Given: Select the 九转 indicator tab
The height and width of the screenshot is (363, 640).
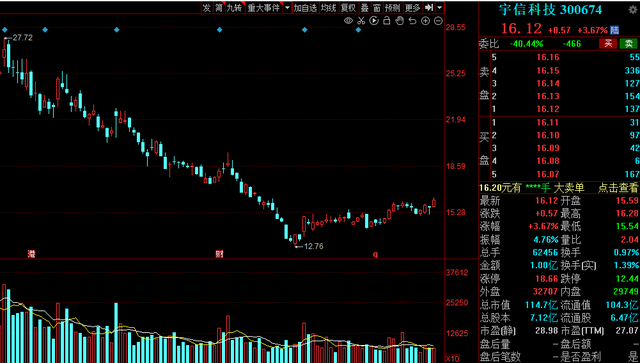Looking at the screenshot, I should coord(235,8).
